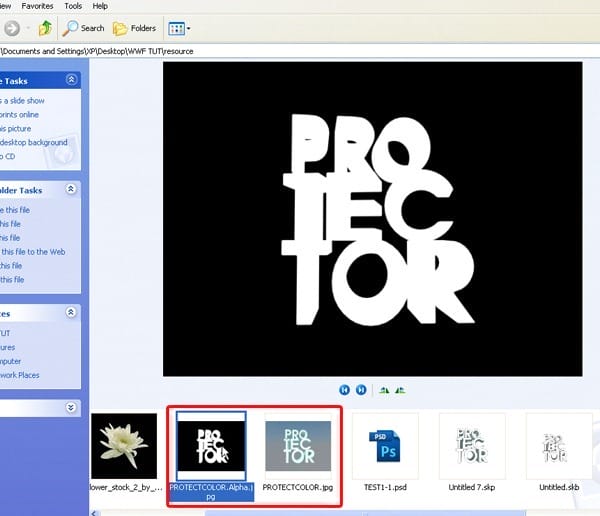Expand the Details panel

click(x=71, y=407)
